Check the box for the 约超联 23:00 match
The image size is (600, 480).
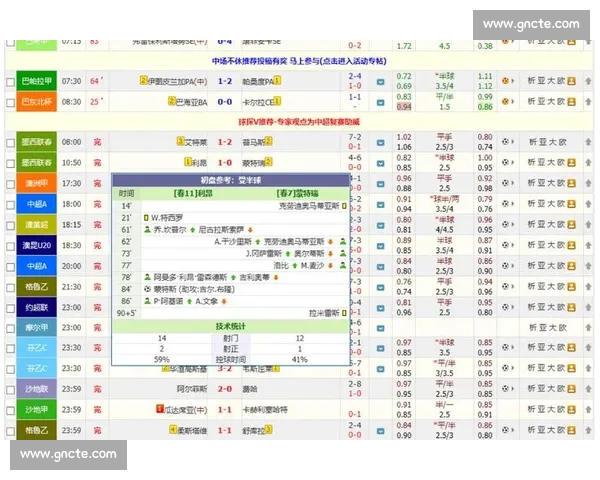click(x=10, y=309)
